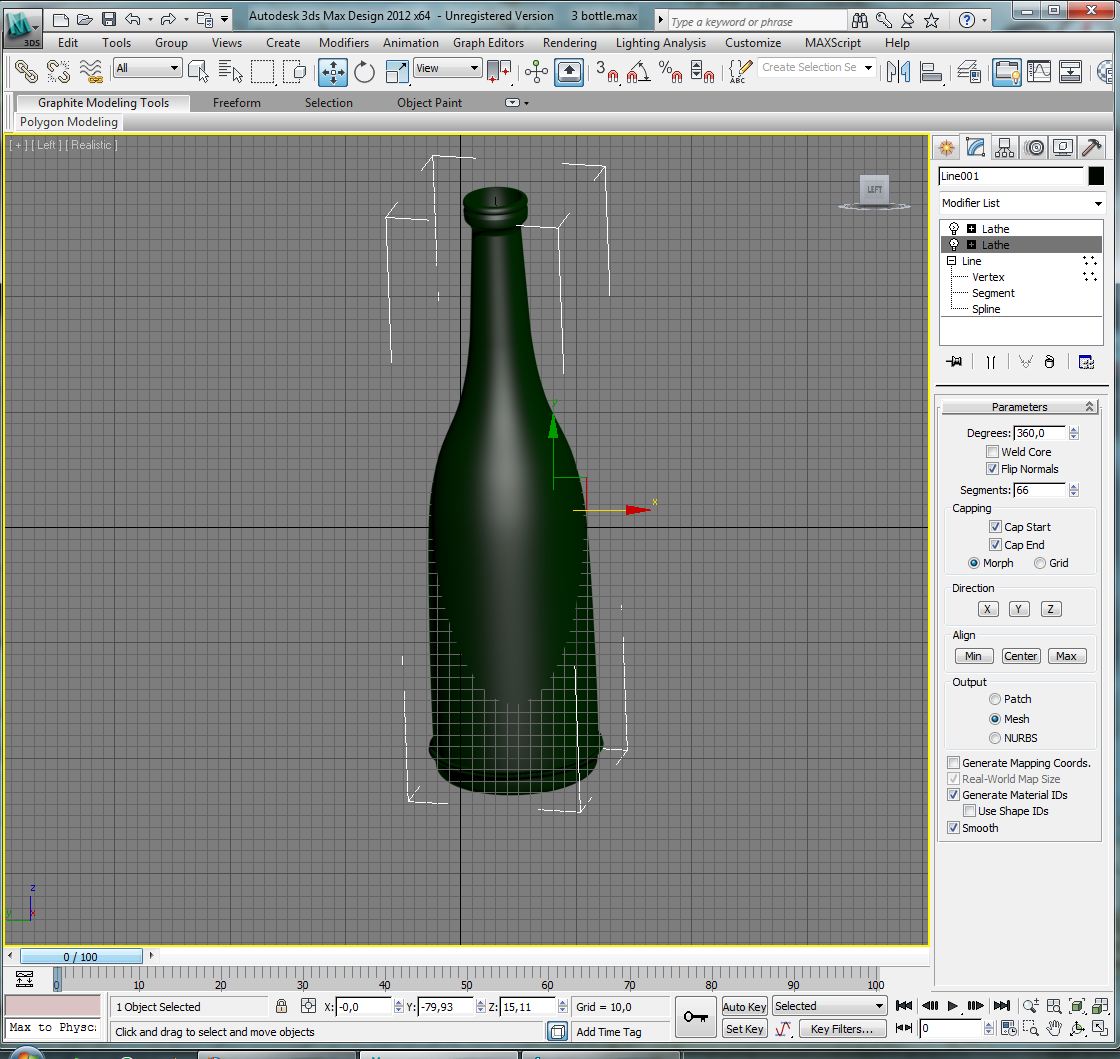
Task: Select the Grid capping radio button
Action: pos(1040,563)
